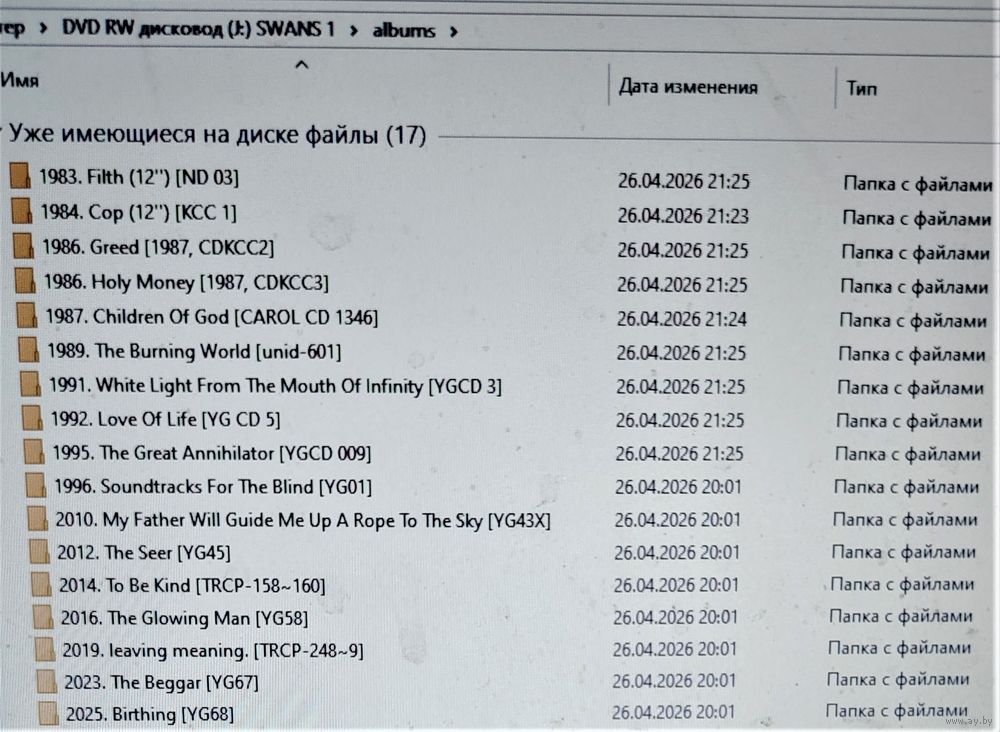Click folder icon of 1984. Cop (12'')
This screenshot has width=1000, height=732.
tap(21, 212)
